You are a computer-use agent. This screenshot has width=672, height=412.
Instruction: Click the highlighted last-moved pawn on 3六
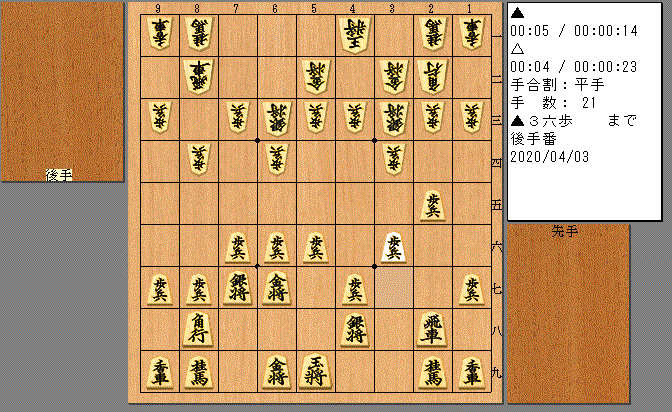coord(394,247)
